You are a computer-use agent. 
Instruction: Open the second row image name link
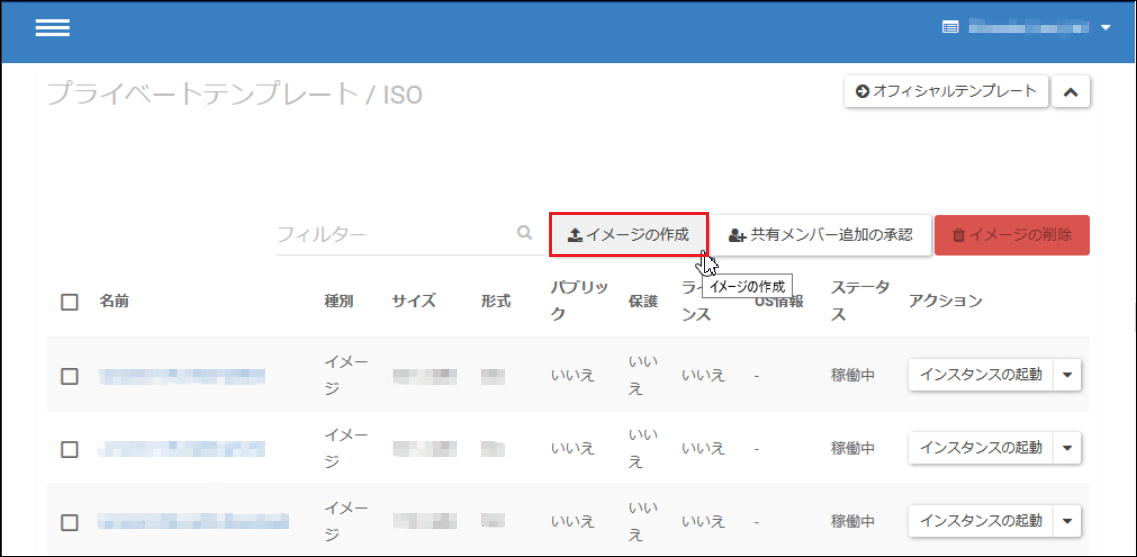(x=182, y=449)
